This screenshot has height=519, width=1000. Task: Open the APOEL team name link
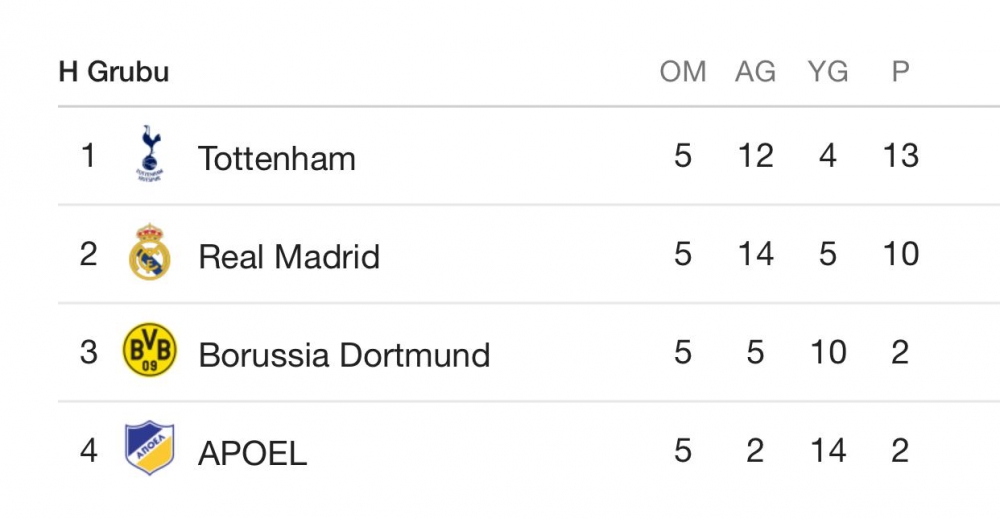coord(252,453)
